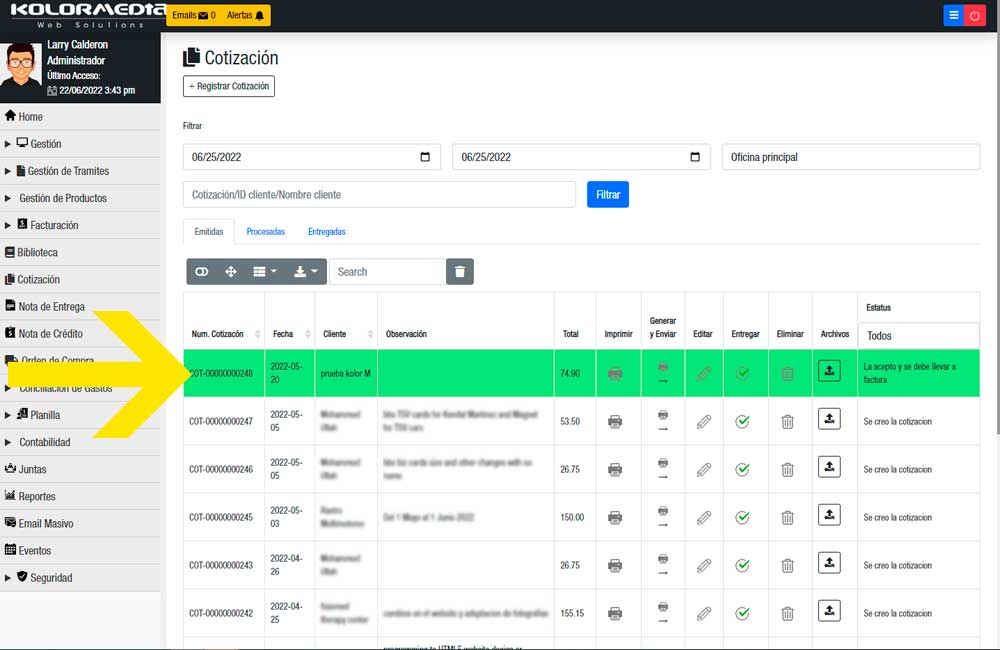Print quotation COT-00000000245
Viewport: 1000px width, 650px height.
(x=615, y=517)
